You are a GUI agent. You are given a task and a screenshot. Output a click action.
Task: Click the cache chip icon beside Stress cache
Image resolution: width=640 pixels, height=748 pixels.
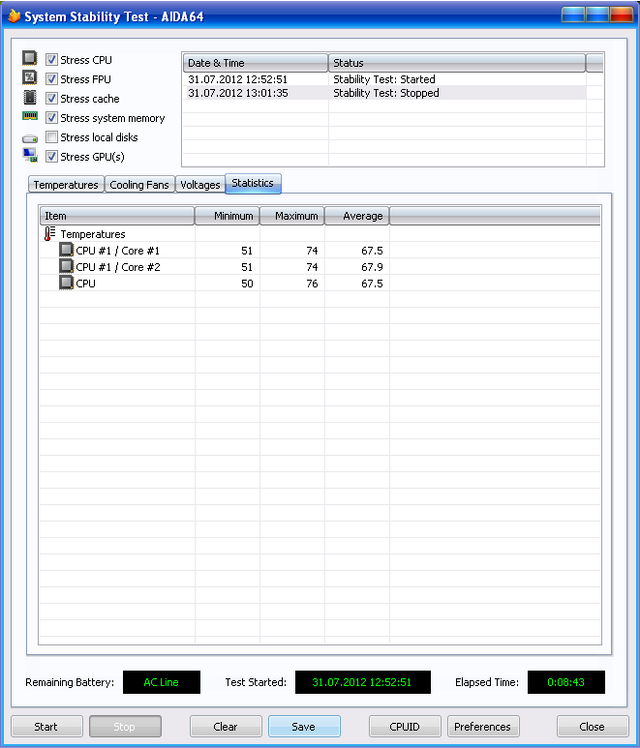point(30,98)
